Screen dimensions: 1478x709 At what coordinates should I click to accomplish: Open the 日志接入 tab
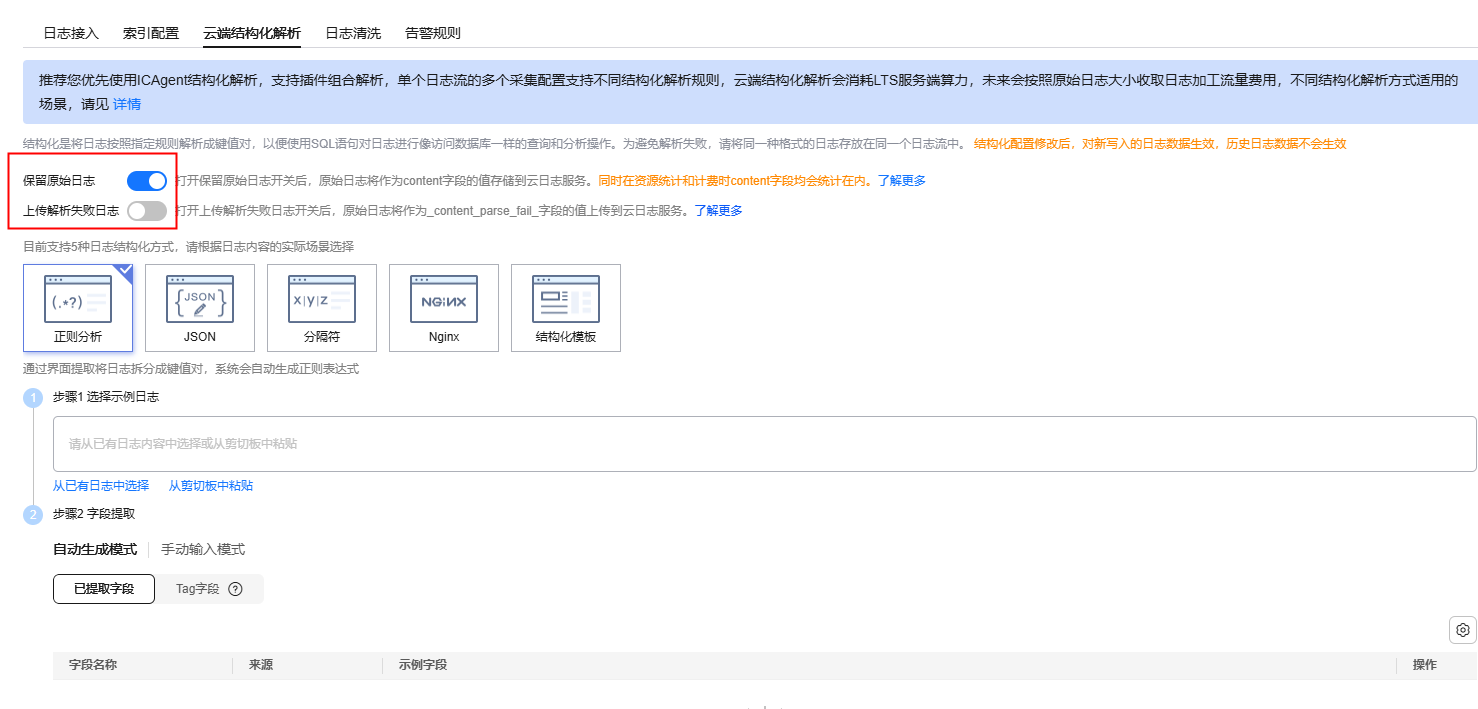(71, 33)
